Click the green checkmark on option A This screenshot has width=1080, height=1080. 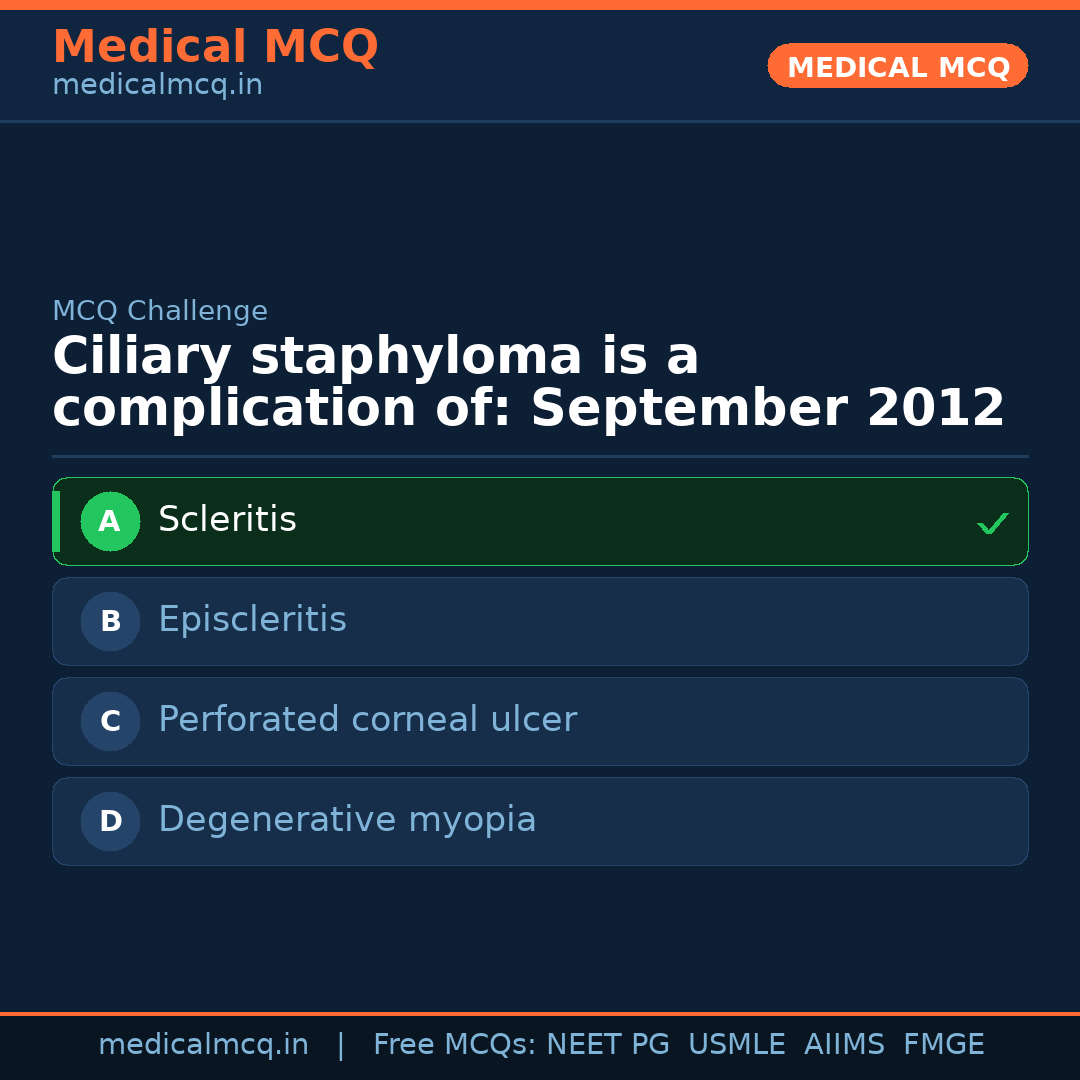992,521
